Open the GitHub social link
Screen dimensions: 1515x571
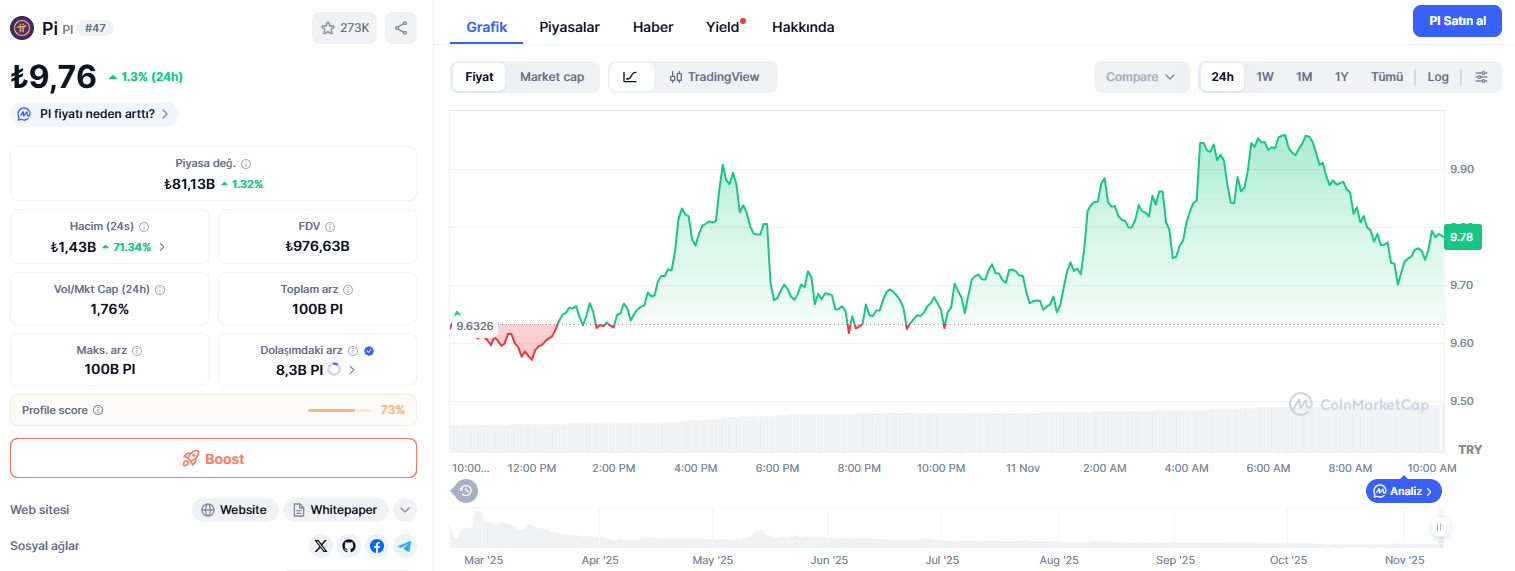coord(348,546)
